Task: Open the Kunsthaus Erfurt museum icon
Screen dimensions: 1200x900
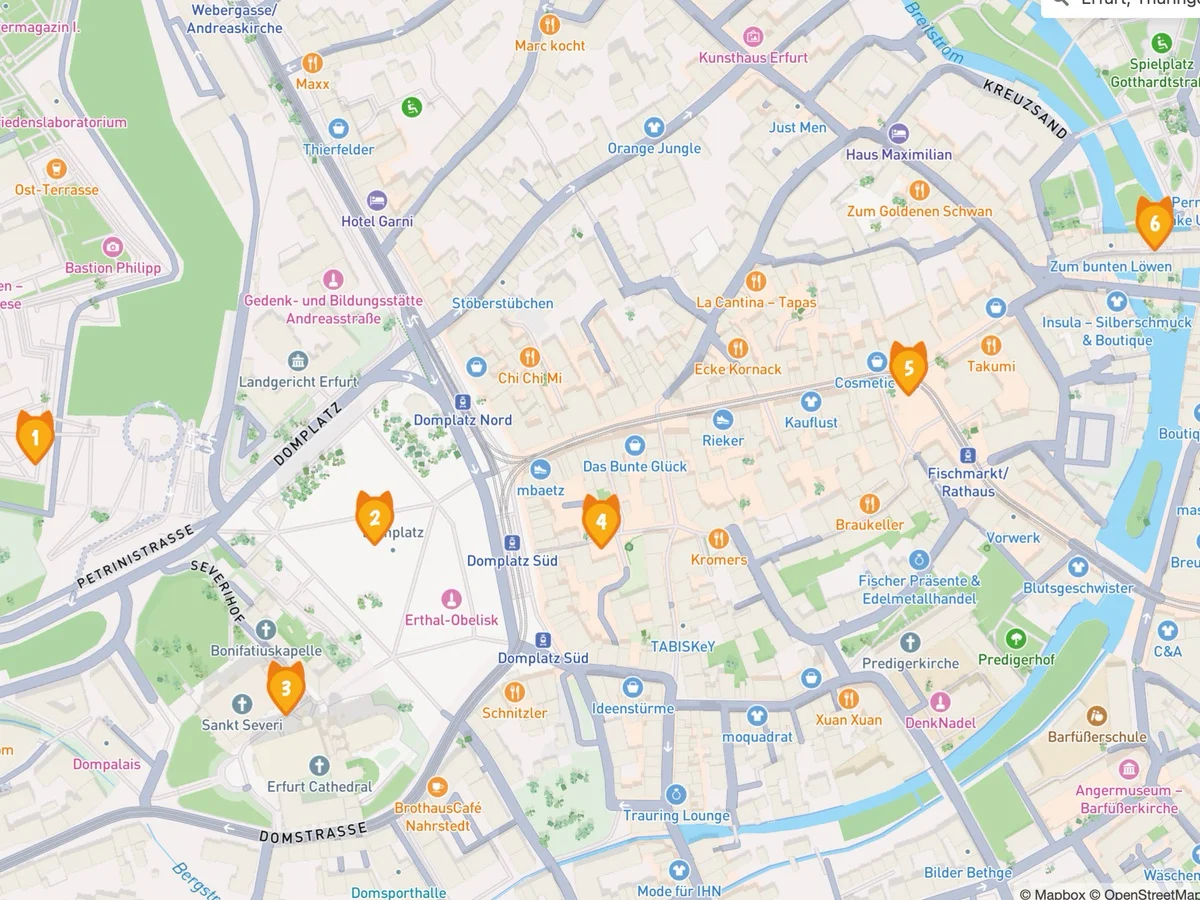Action: tap(753, 36)
